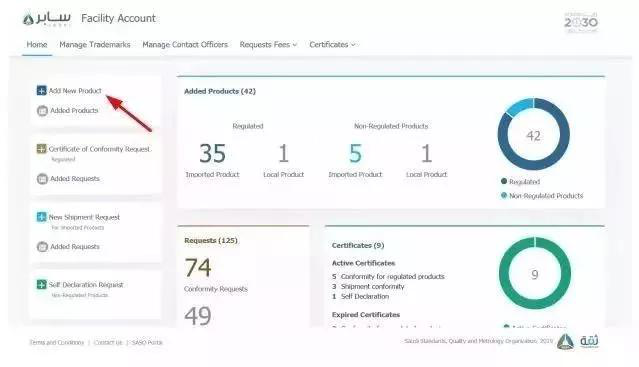The width and height of the screenshot is (639, 367).
Task: Open the SASO Portal footer link
Action: (x=147, y=342)
